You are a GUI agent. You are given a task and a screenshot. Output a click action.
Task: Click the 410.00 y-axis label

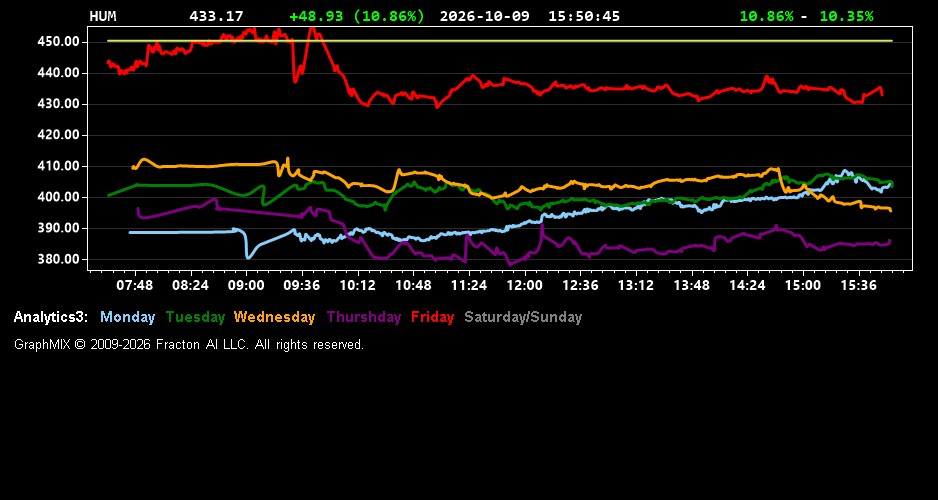59,166
